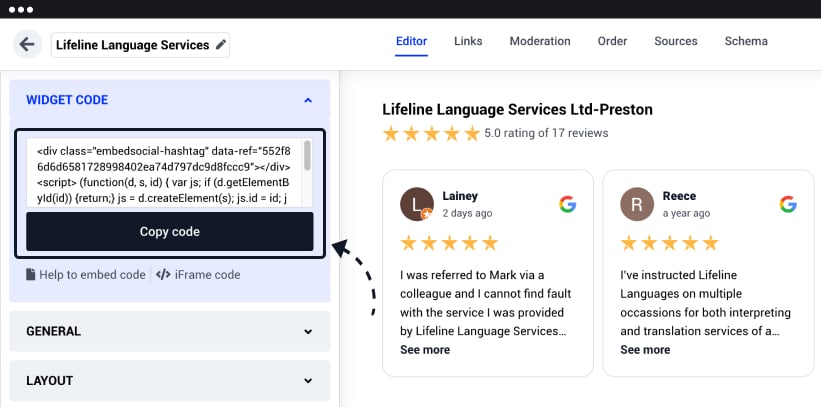Go back using the left arrow button

point(27,45)
